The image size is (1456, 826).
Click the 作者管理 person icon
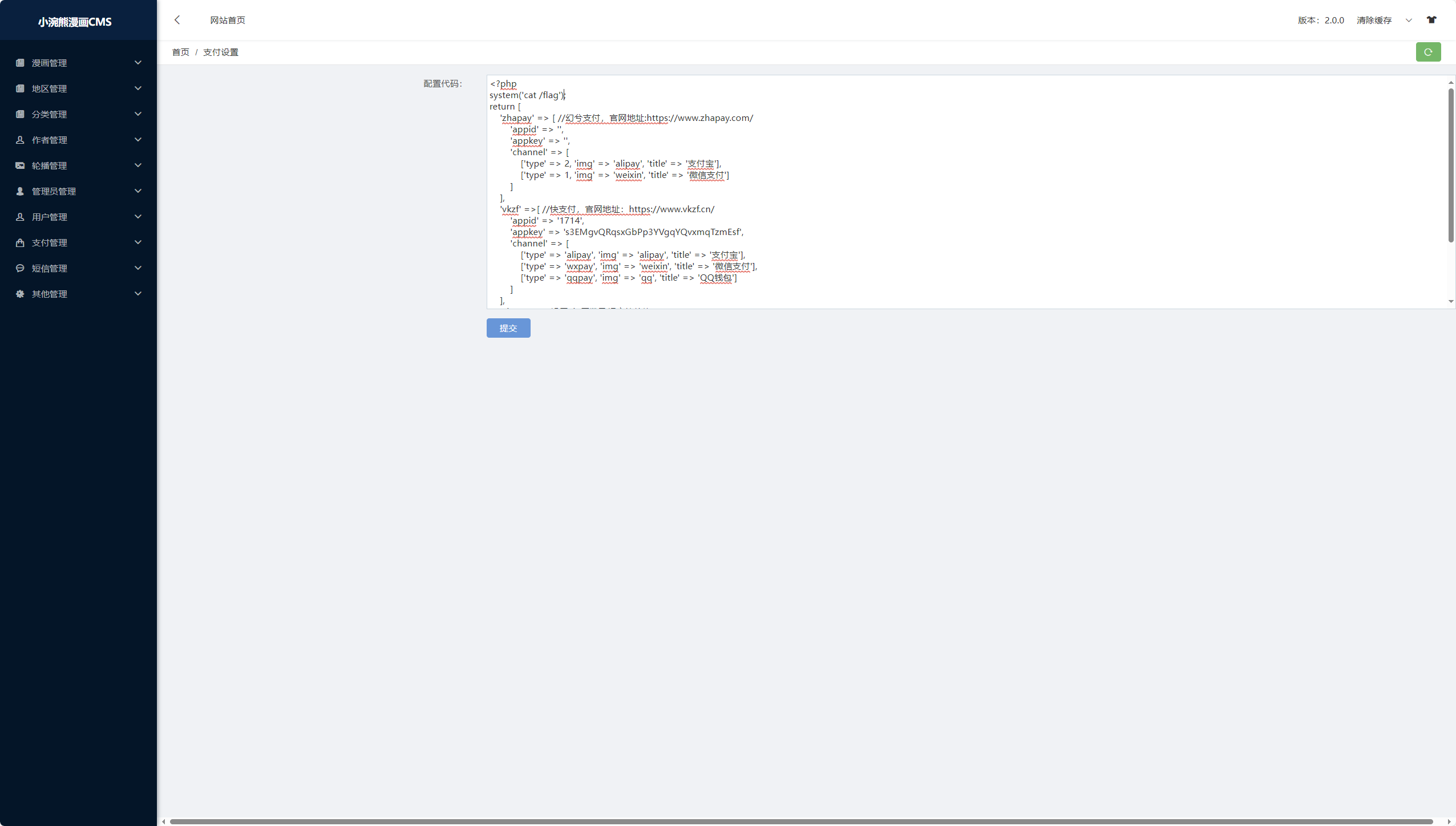tap(20, 140)
